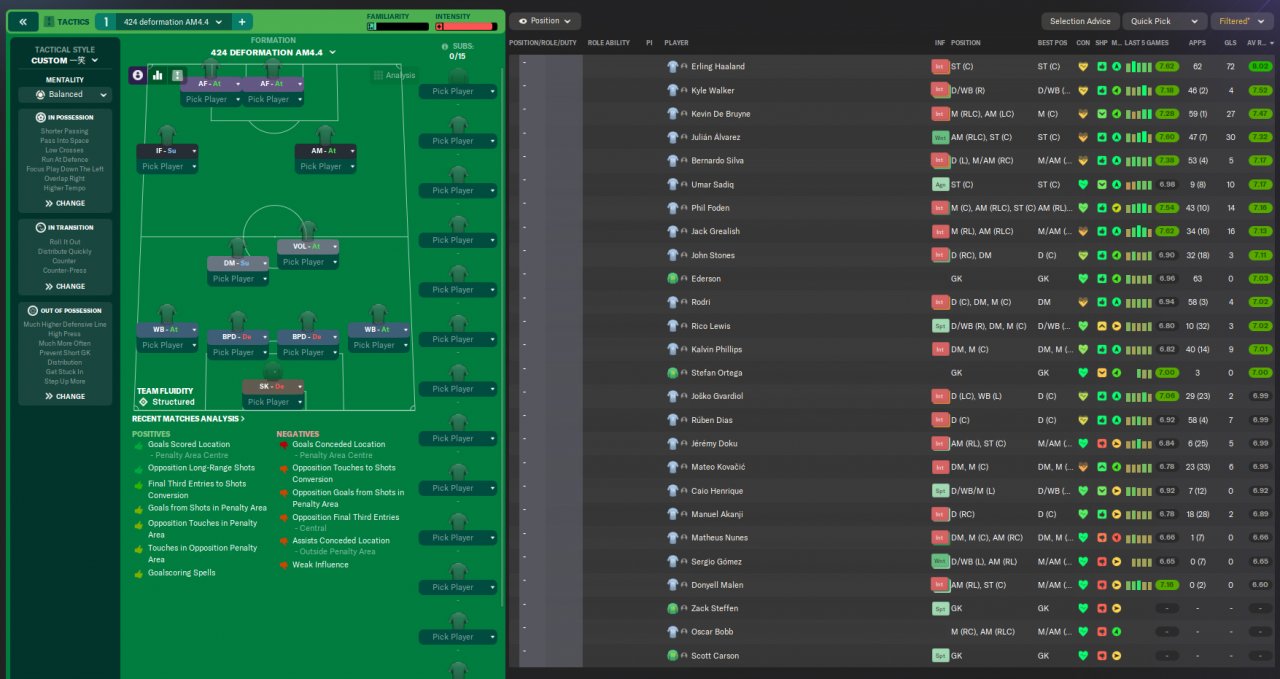Viewport: 1280px width, 679px height.
Task: Open the Position view dropdown
Action: point(545,21)
